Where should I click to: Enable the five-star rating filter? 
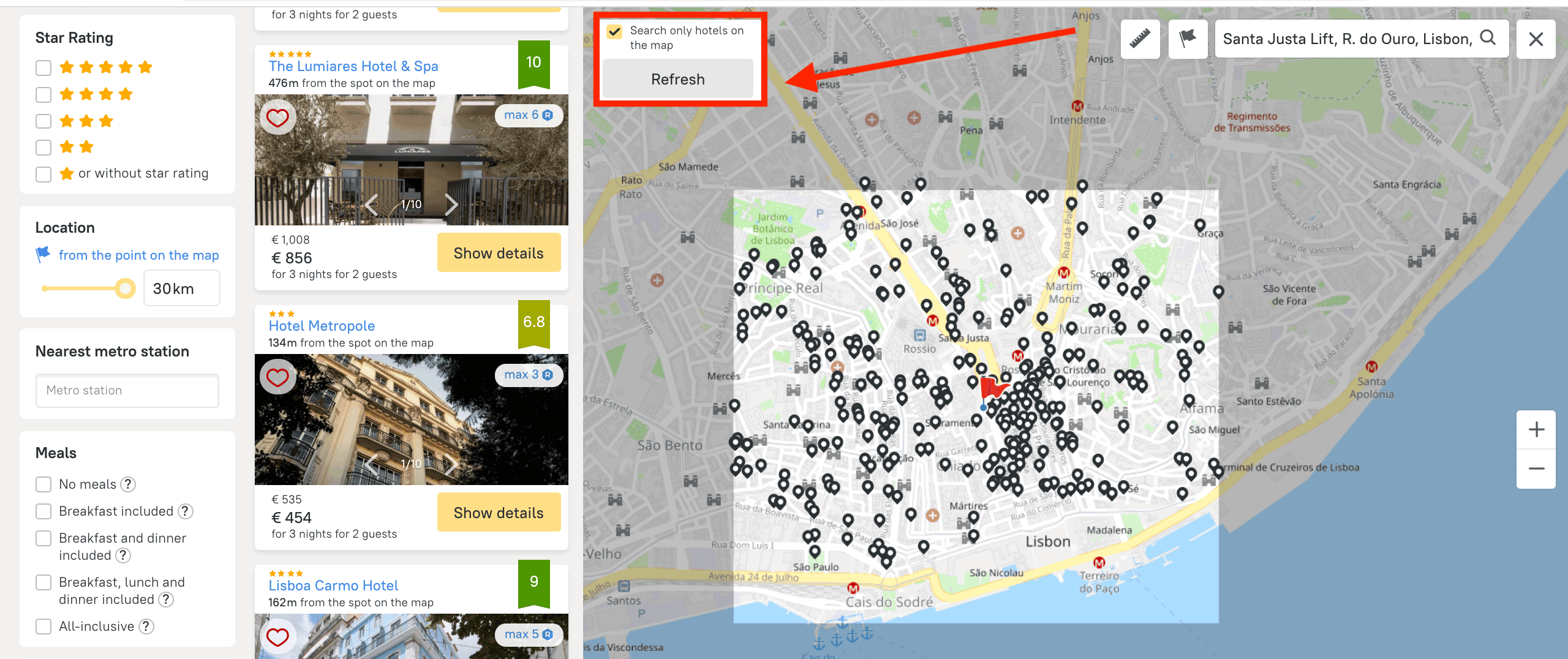pos(43,67)
